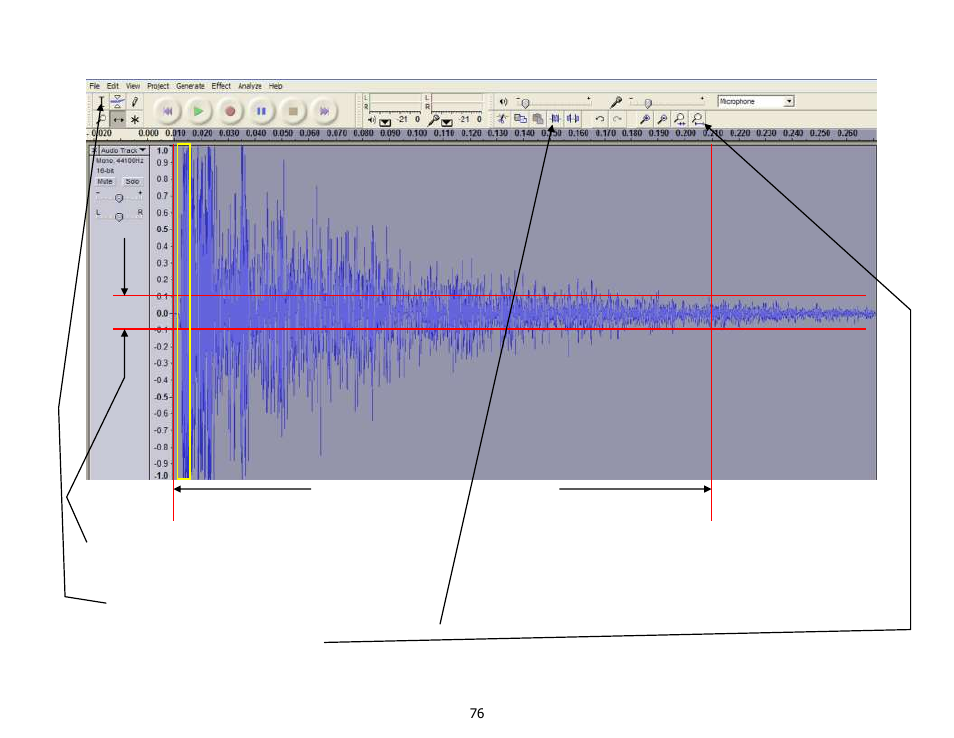Image resolution: width=954 pixels, height=738 pixels.
Task: Adjust the track gain slider handle
Action: pyautogui.click(x=119, y=198)
